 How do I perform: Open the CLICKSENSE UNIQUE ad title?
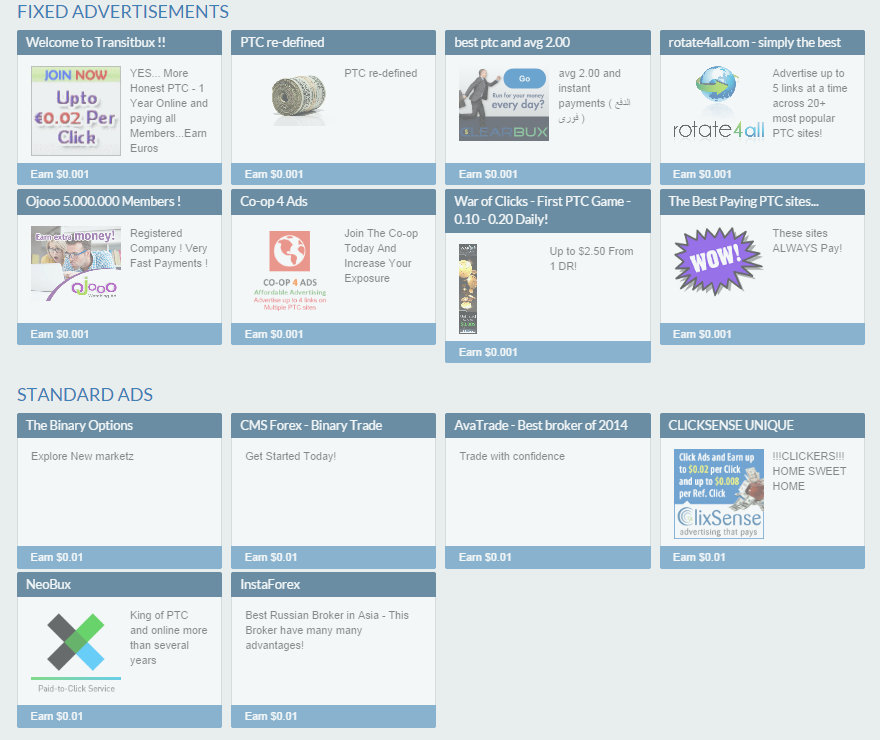731,426
